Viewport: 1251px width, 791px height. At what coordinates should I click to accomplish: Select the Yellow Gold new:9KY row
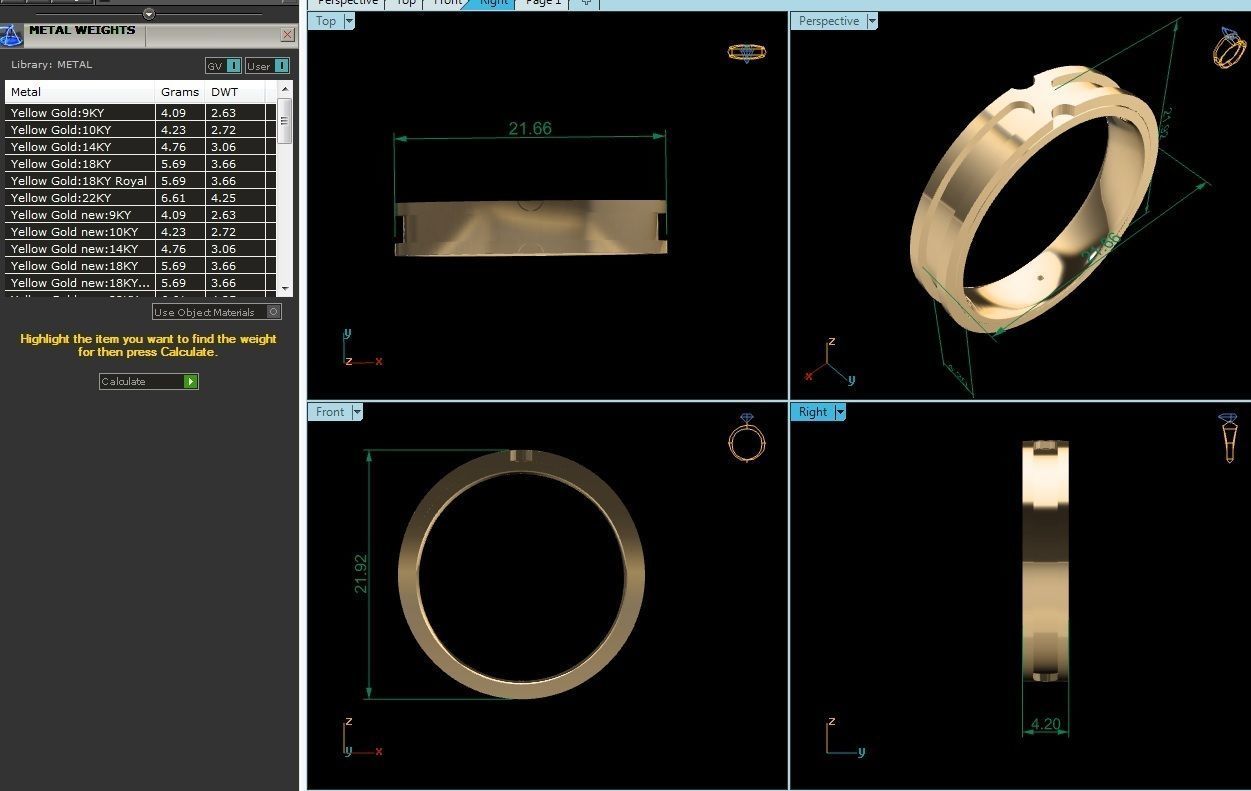(x=140, y=215)
